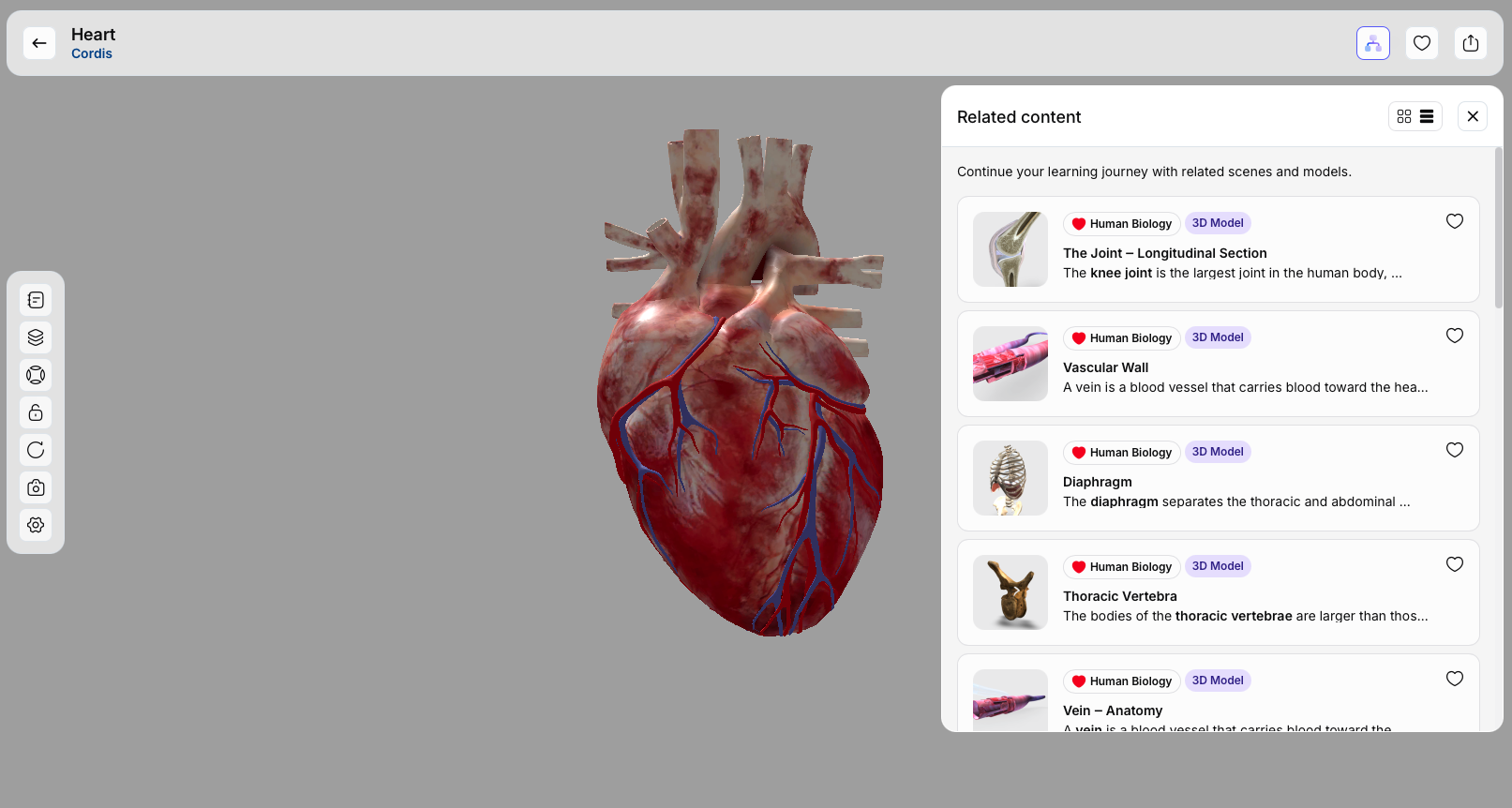Close the Related content panel

tap(1472, 116)
